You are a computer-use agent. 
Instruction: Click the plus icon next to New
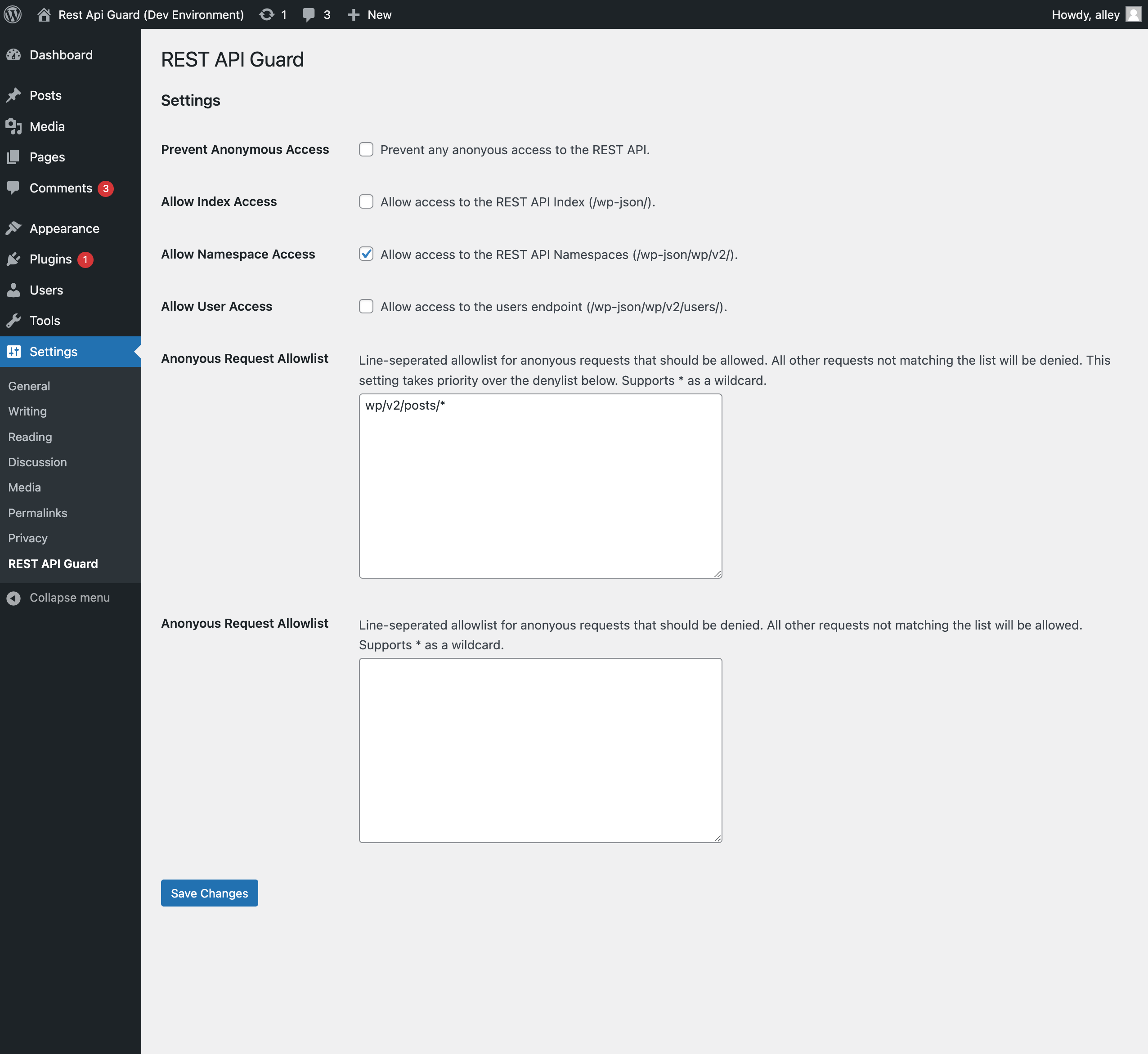[x=353, y=15]
